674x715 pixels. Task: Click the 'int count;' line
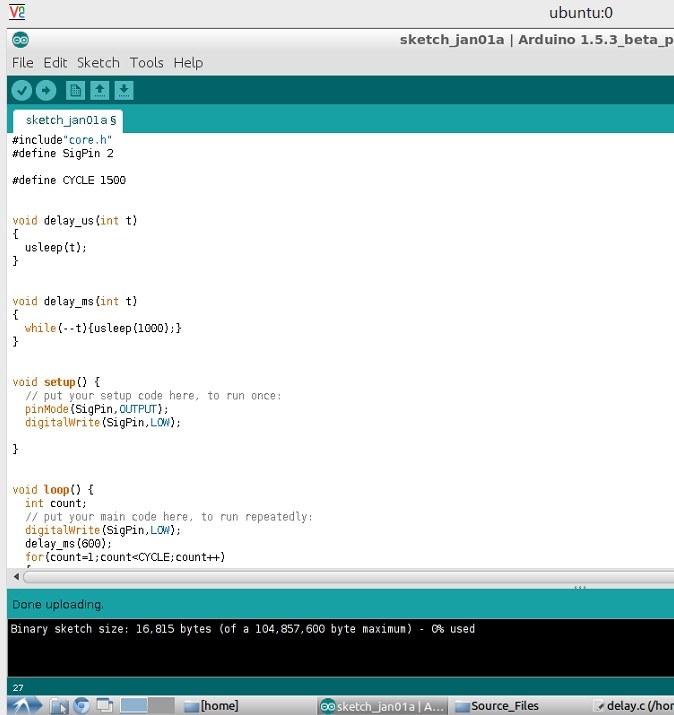click(x=56, y=503)
